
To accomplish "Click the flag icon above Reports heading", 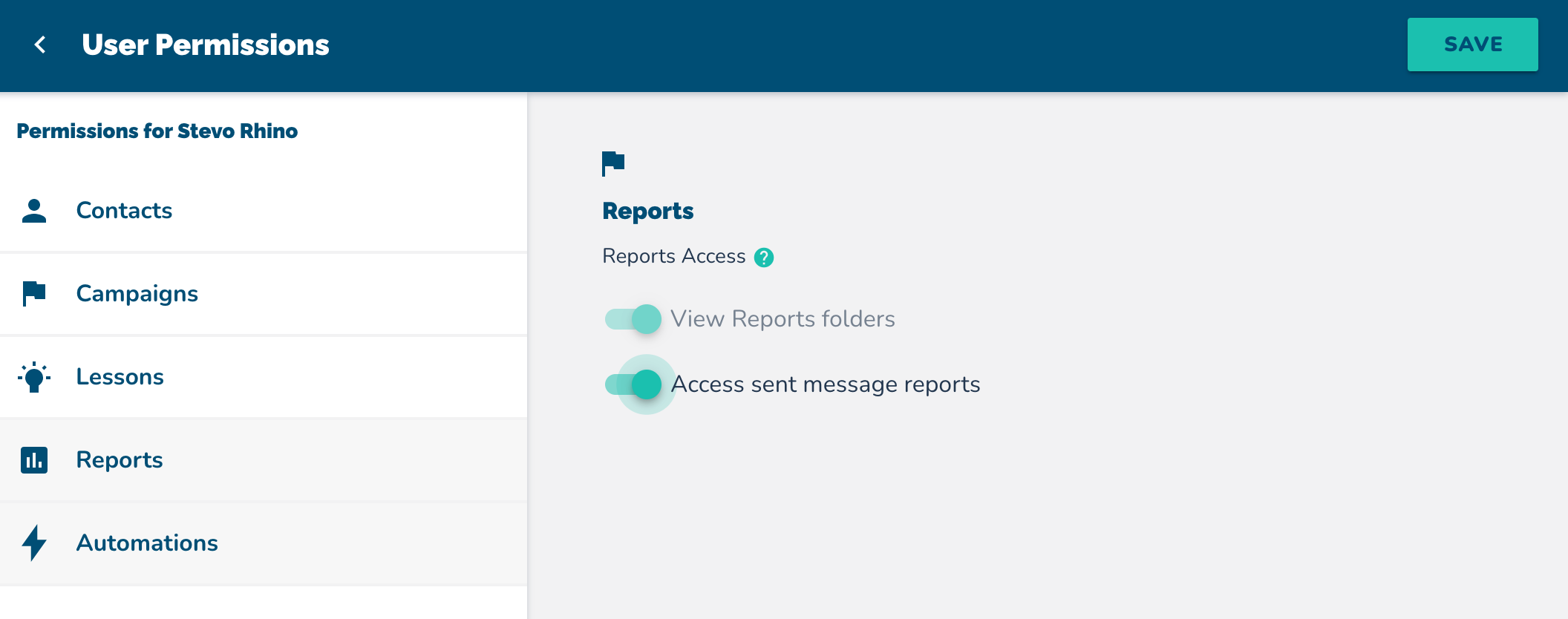I will 613,163.
